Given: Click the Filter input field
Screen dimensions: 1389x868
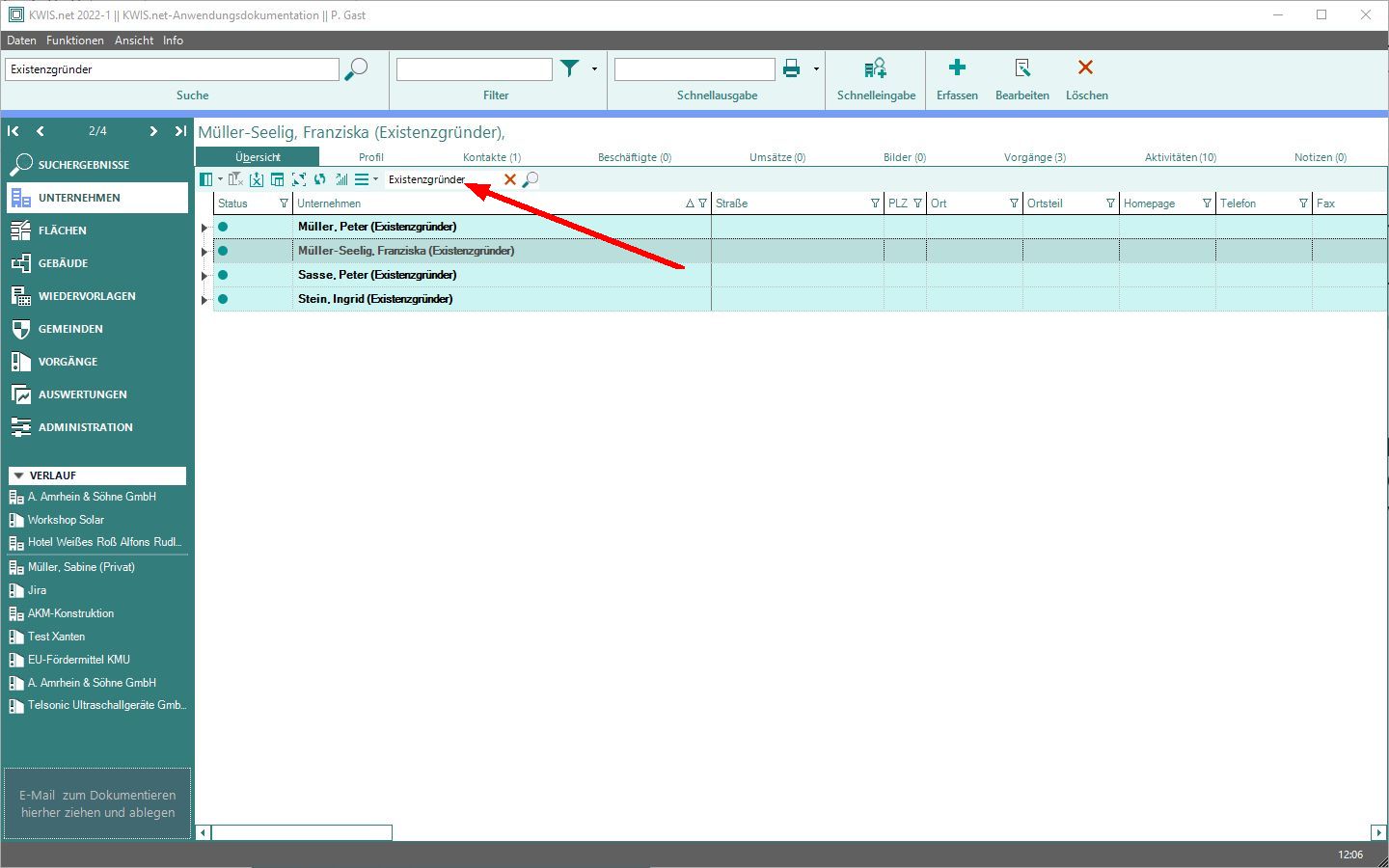Looking at the screenshot, I should click(x=475, y=69).
